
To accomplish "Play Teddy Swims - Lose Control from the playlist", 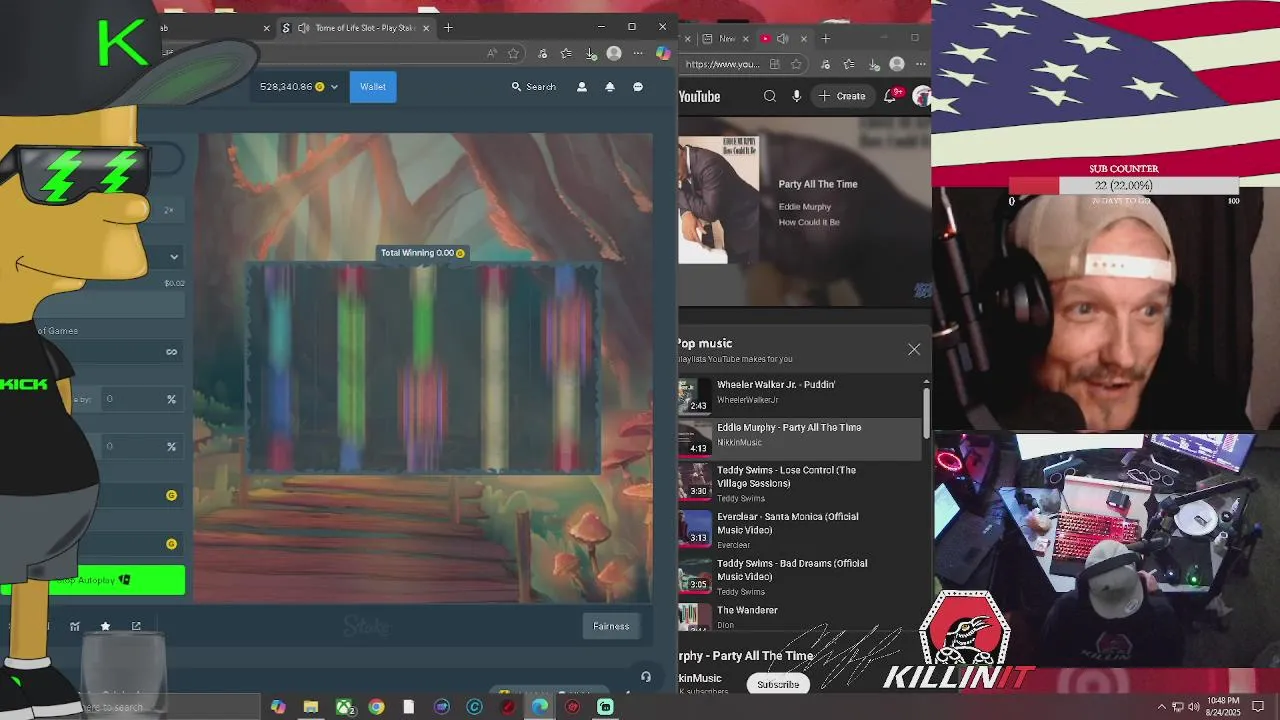I will coord(800,483).
